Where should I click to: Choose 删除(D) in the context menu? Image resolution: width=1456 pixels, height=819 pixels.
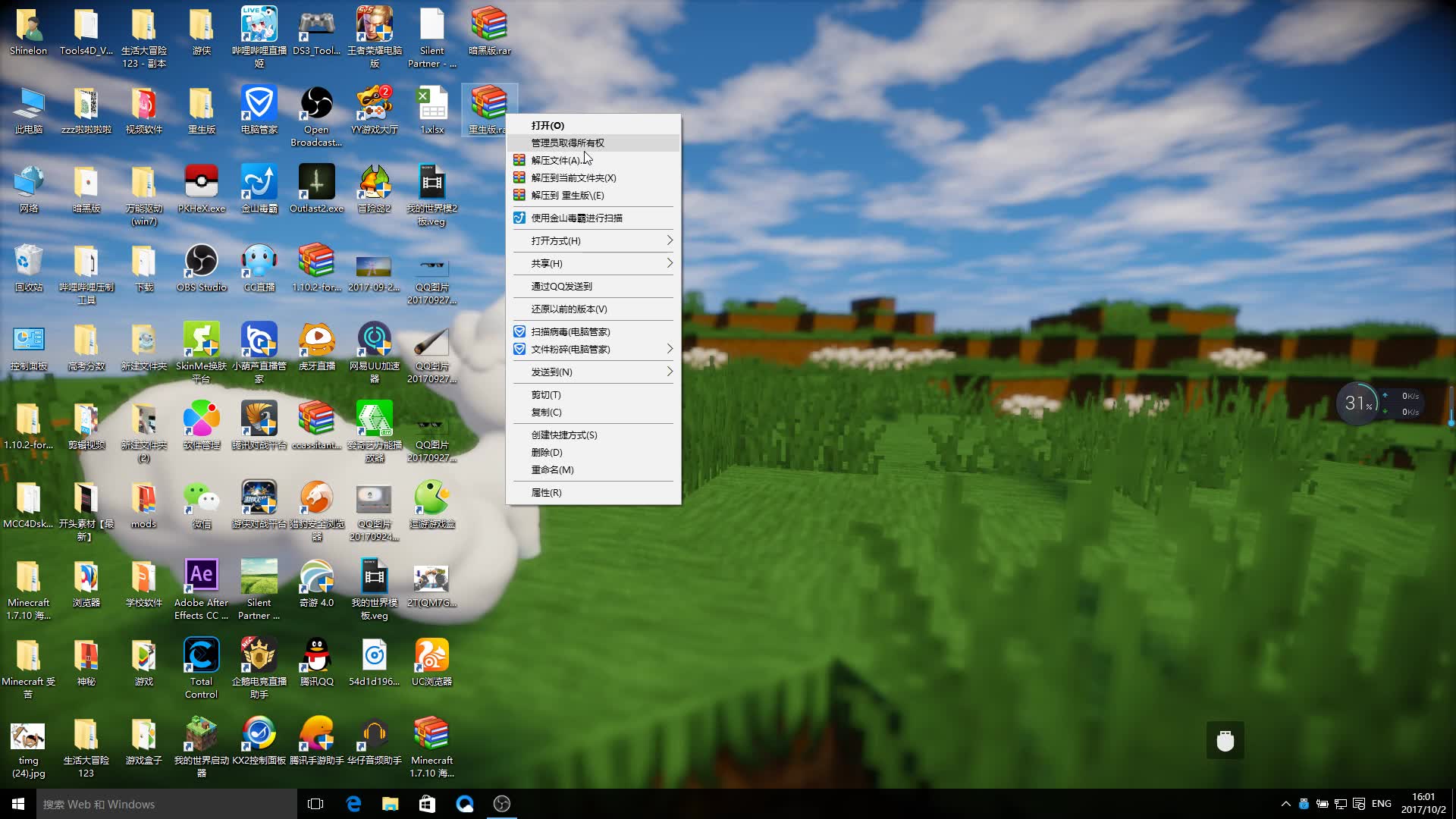[x=593, y=452]
